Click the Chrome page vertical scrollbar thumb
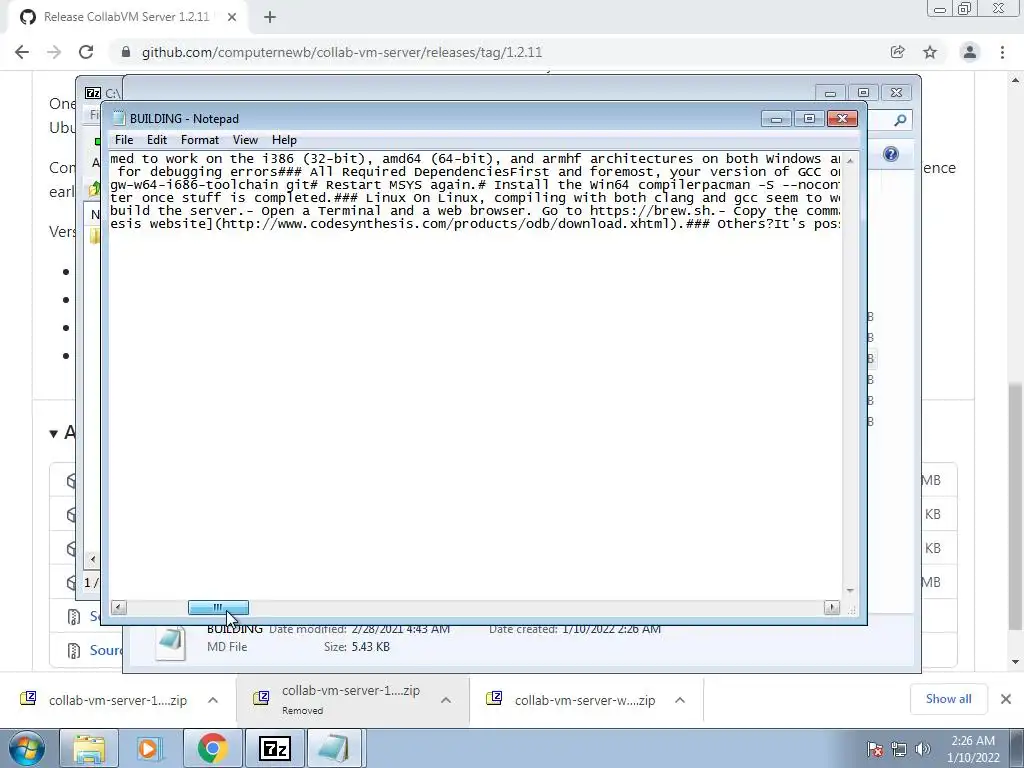1024x768 pixels. tap(1016, 506)
